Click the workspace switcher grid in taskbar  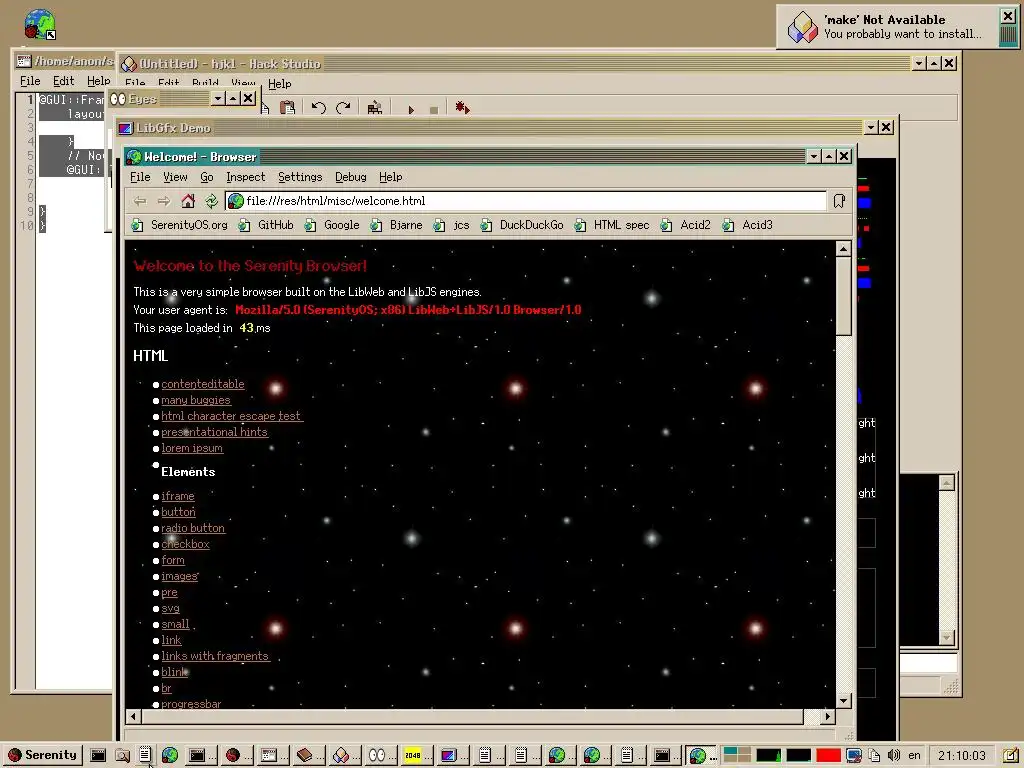point(737,756)
